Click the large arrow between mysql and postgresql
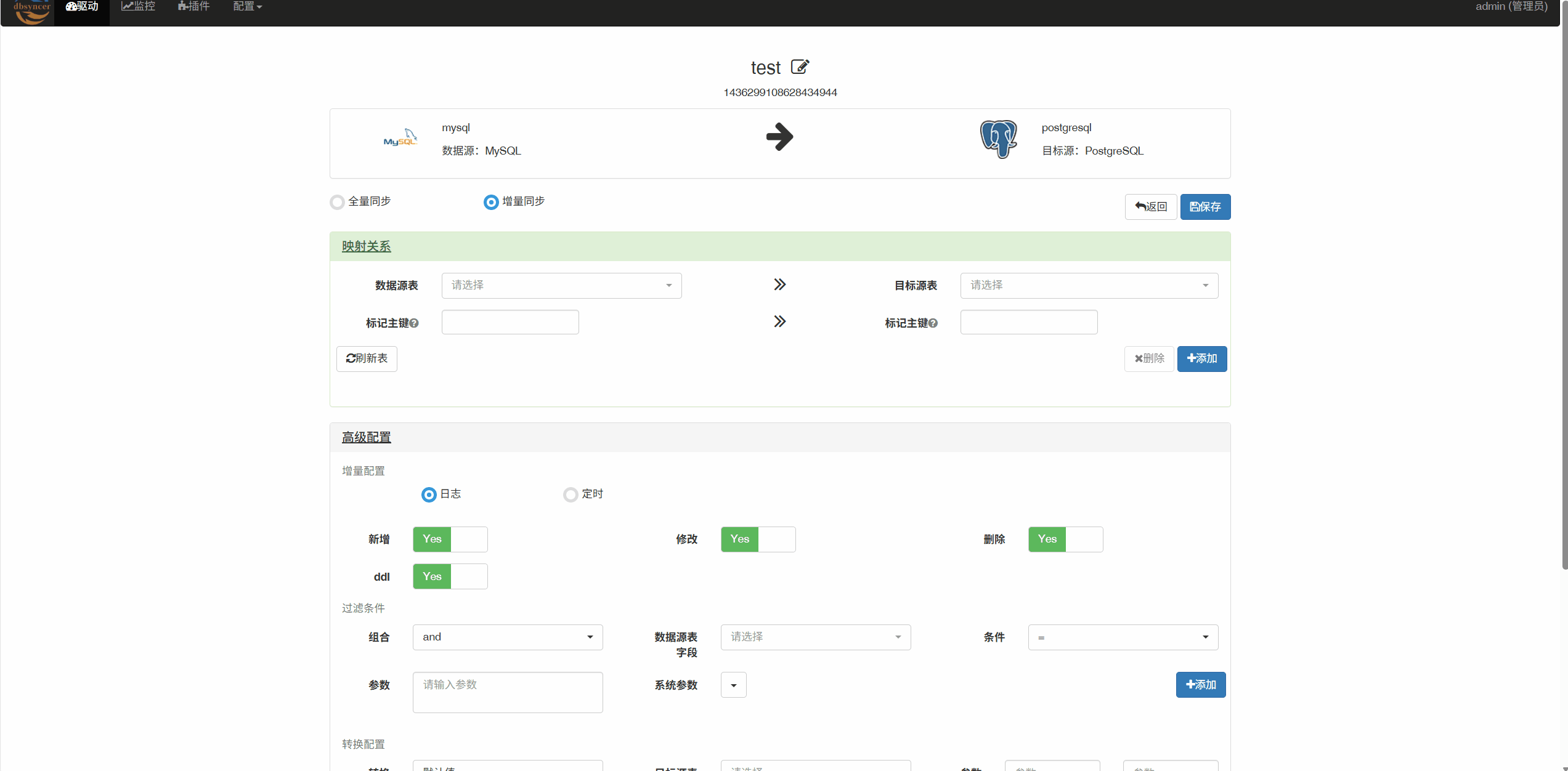The image size is (1568, 771). (x=779, y=137)
